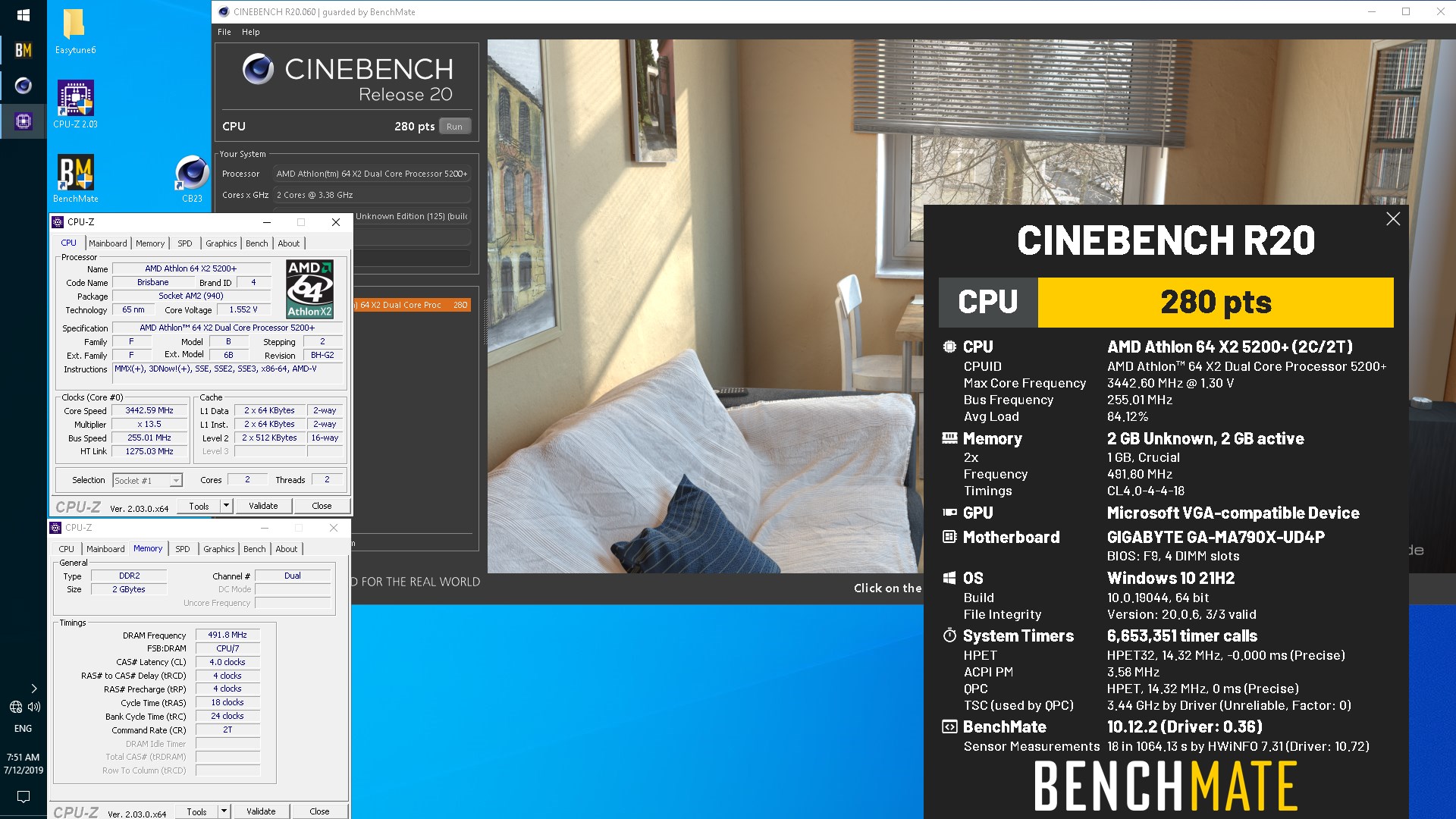Select the Mainboard tab in lower CPU-Z

click(105, 549)
